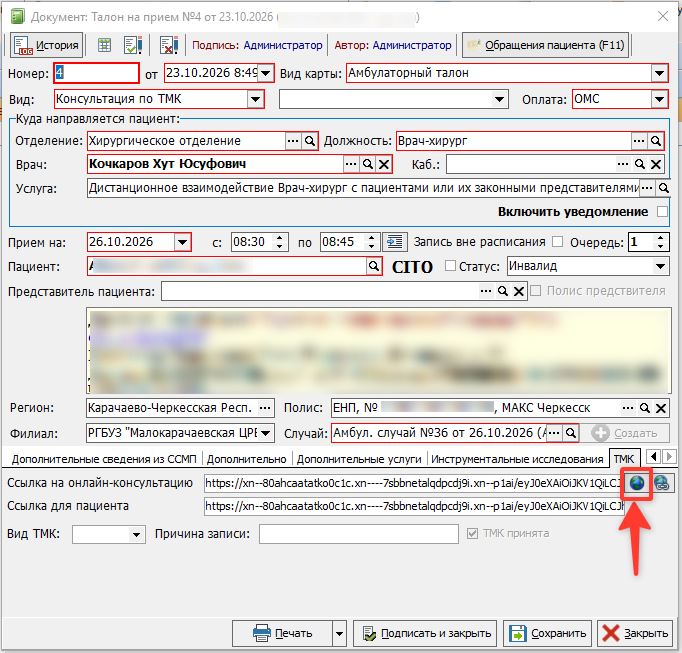The image size is (682, 653).
Task: Switch to Дополнительные сведения из ССМП tab
Action: coord(104,459)
